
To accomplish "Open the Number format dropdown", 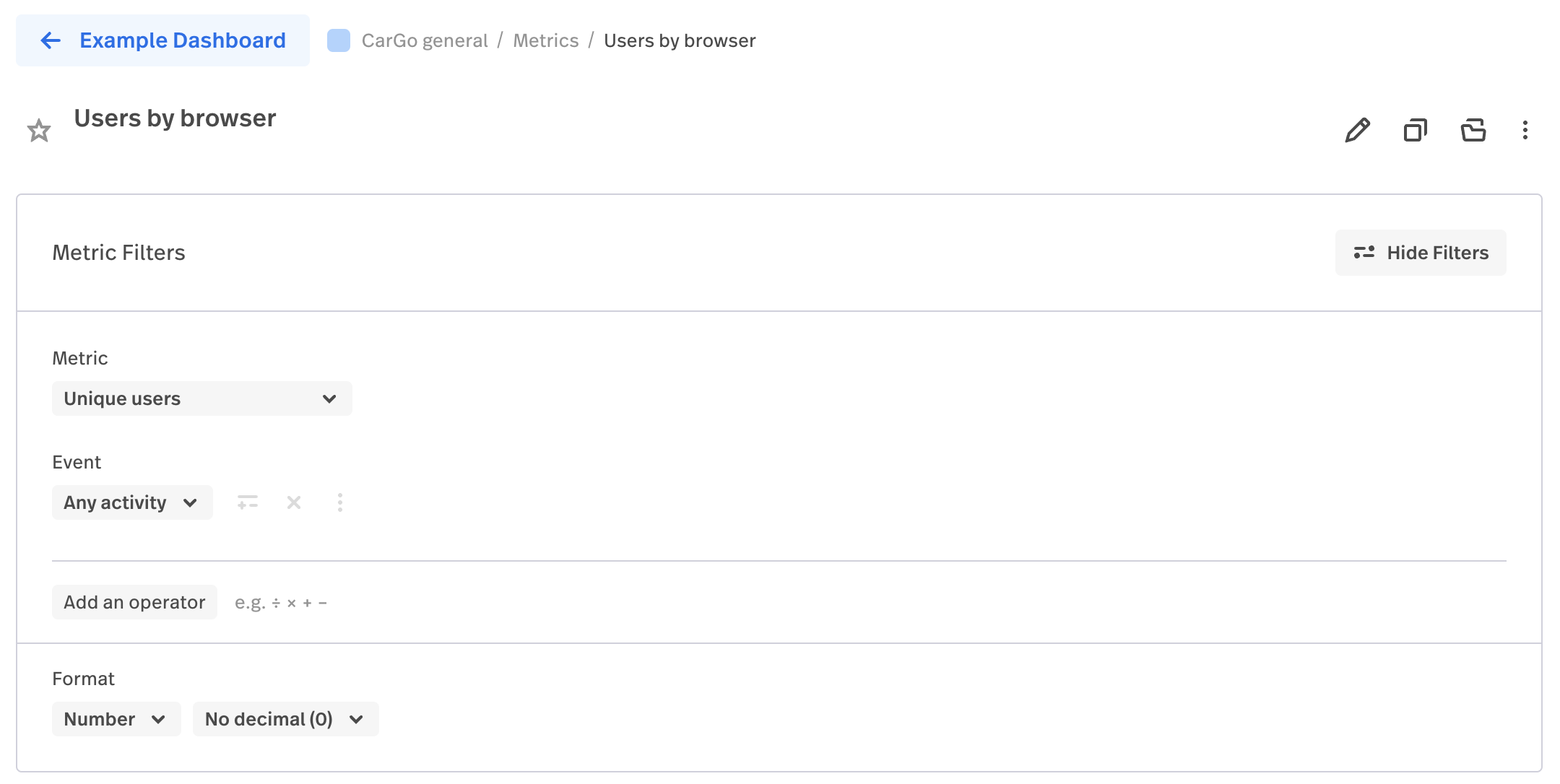I will click(116, 719).
